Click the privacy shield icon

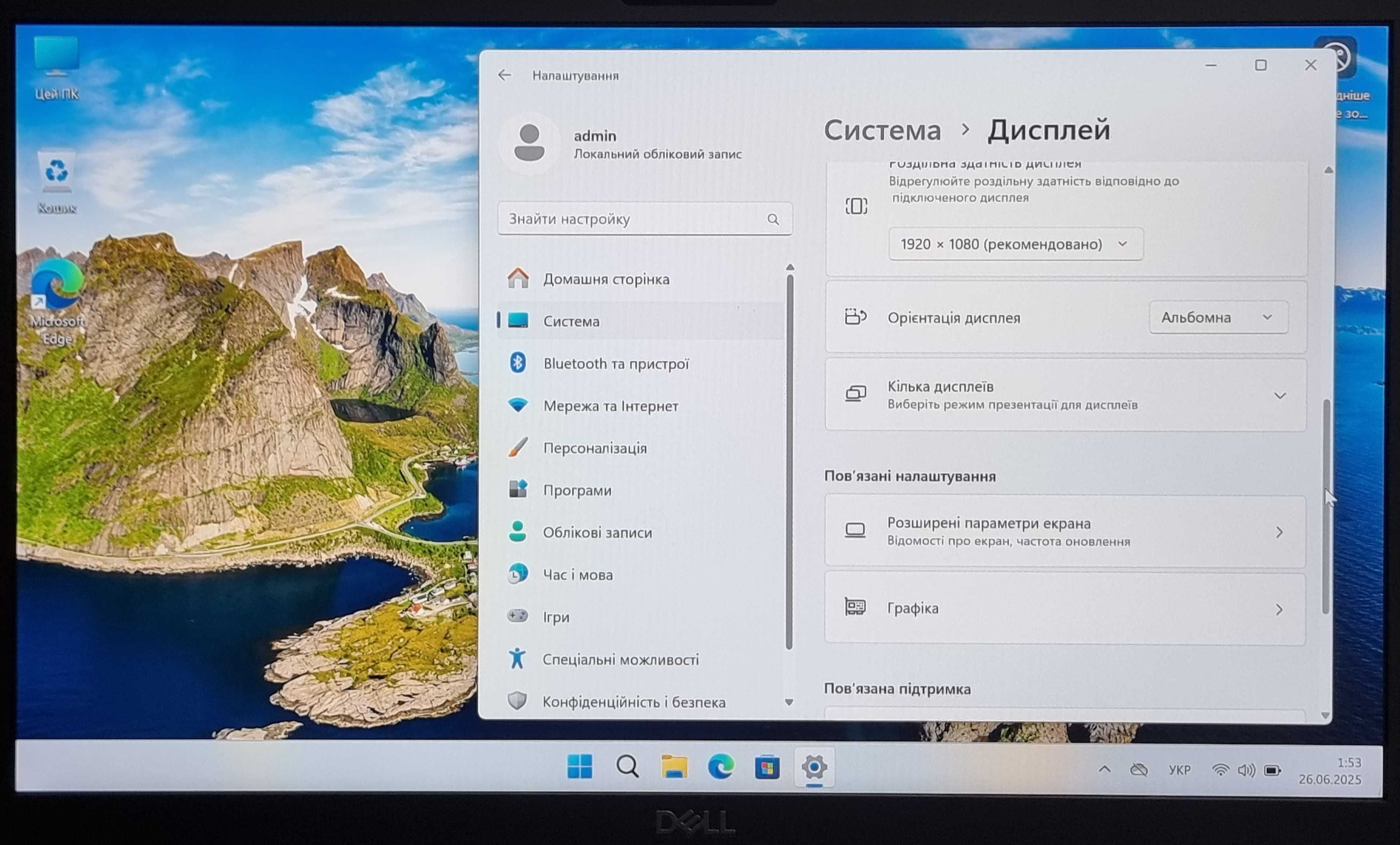[x=517, y=701]
